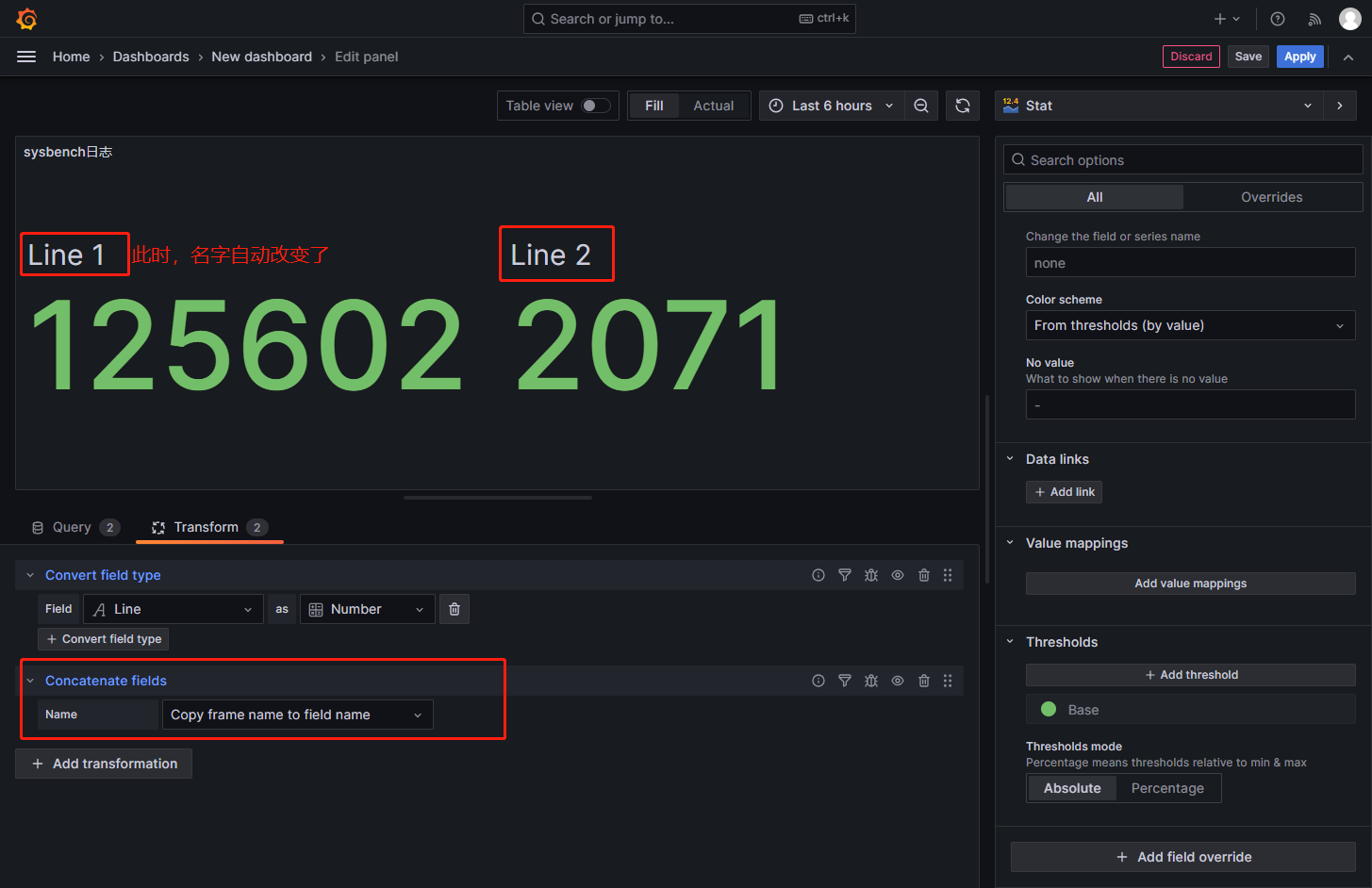Collapse the Thresholds section
The width and height of the screenshot is (1372, 888).
pyautogui.click(x=1010, y=642)
